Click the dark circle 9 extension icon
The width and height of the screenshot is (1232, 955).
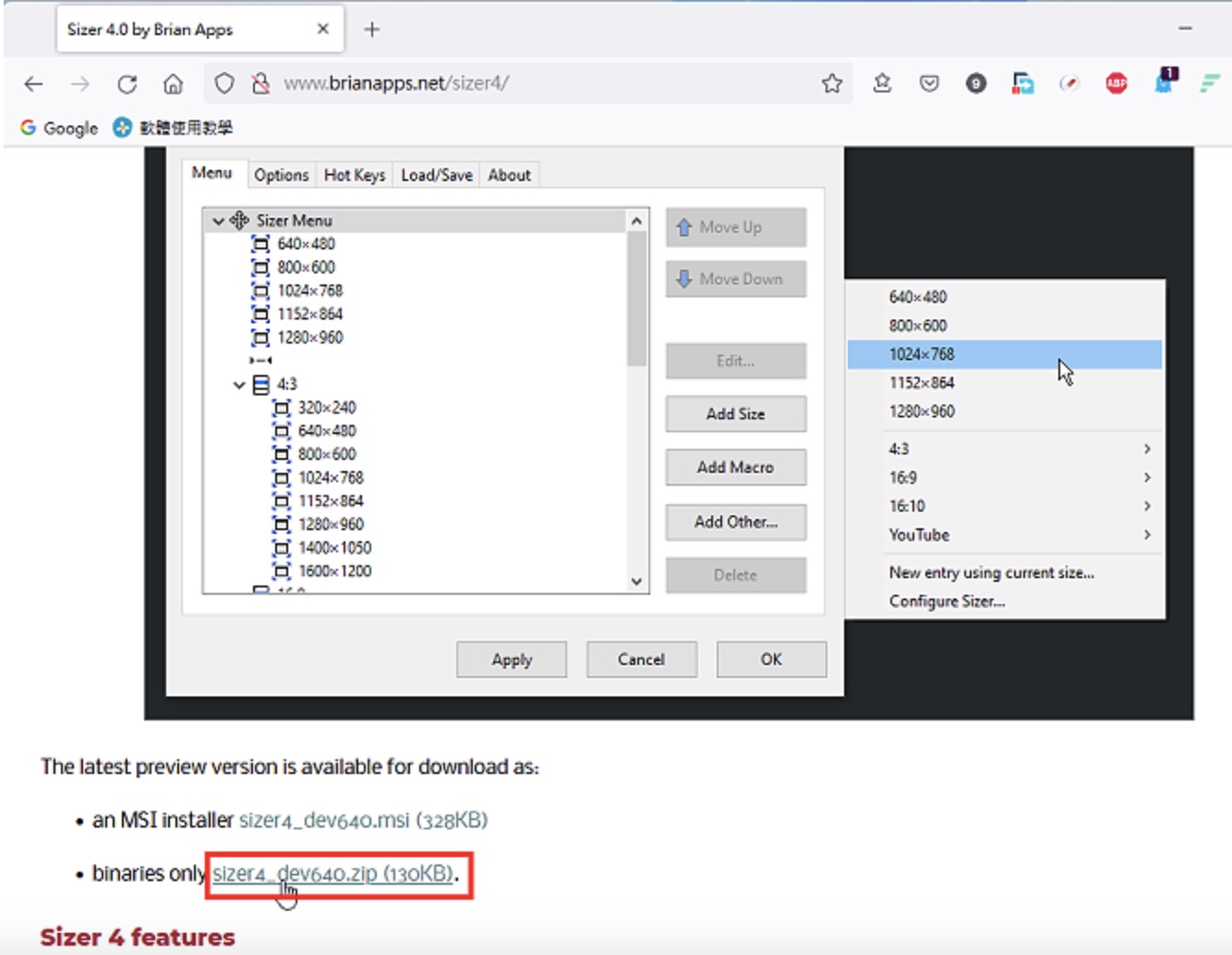[976, 84]
